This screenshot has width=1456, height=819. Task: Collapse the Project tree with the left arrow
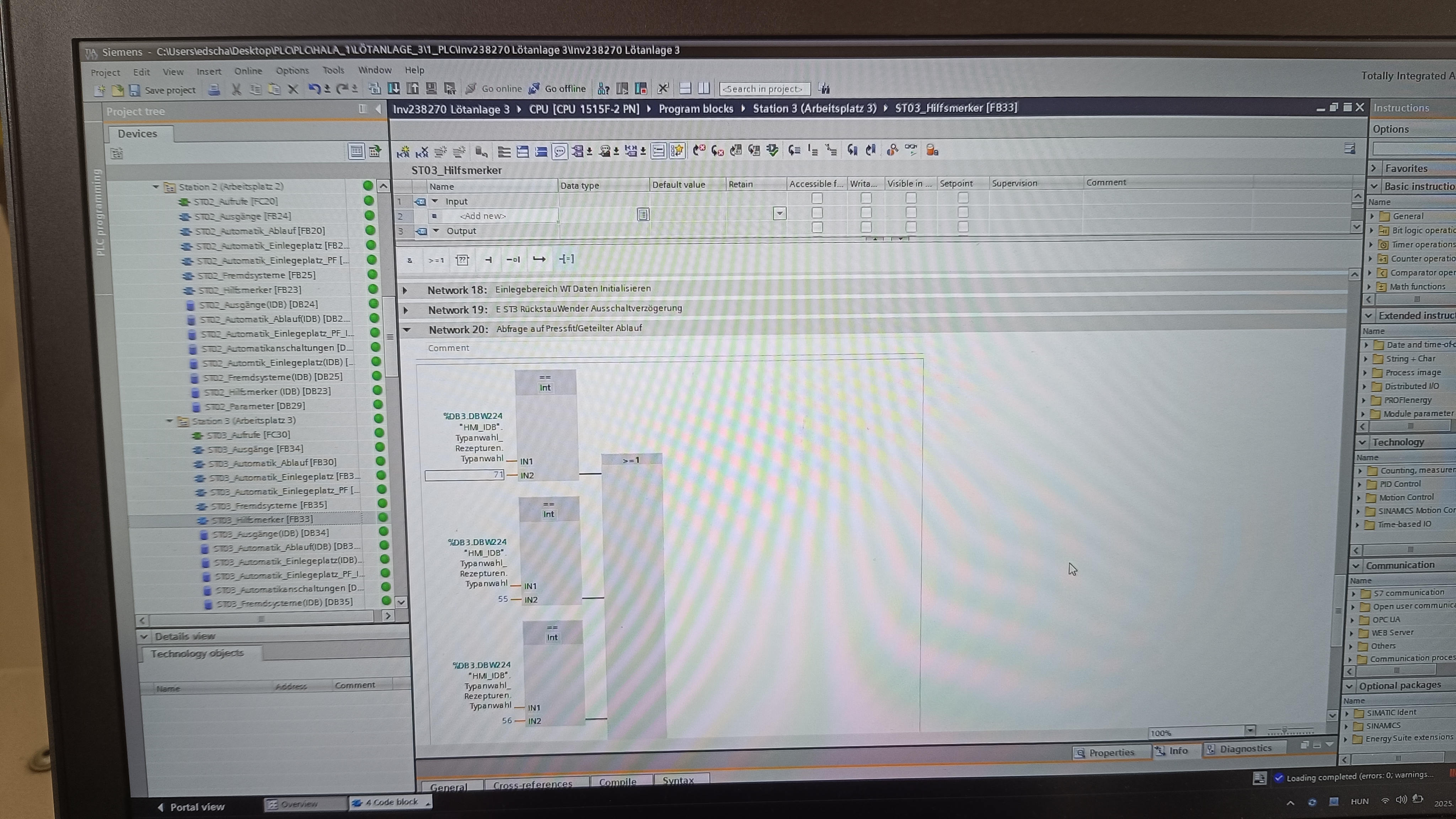pos(378,109)
